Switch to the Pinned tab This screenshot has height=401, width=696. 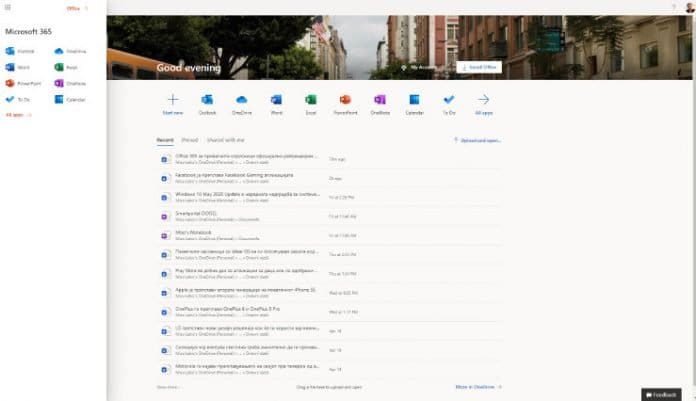pyautogui.click(x=190, y=140)
